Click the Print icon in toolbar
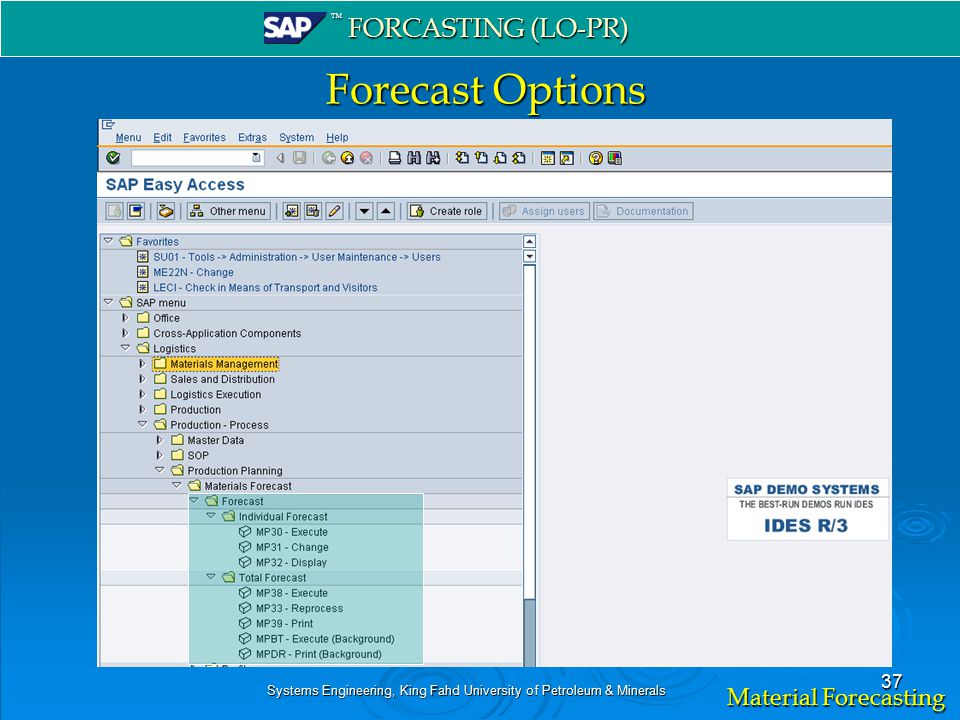Screen dimensions: 960x720 tap(395, 158)
